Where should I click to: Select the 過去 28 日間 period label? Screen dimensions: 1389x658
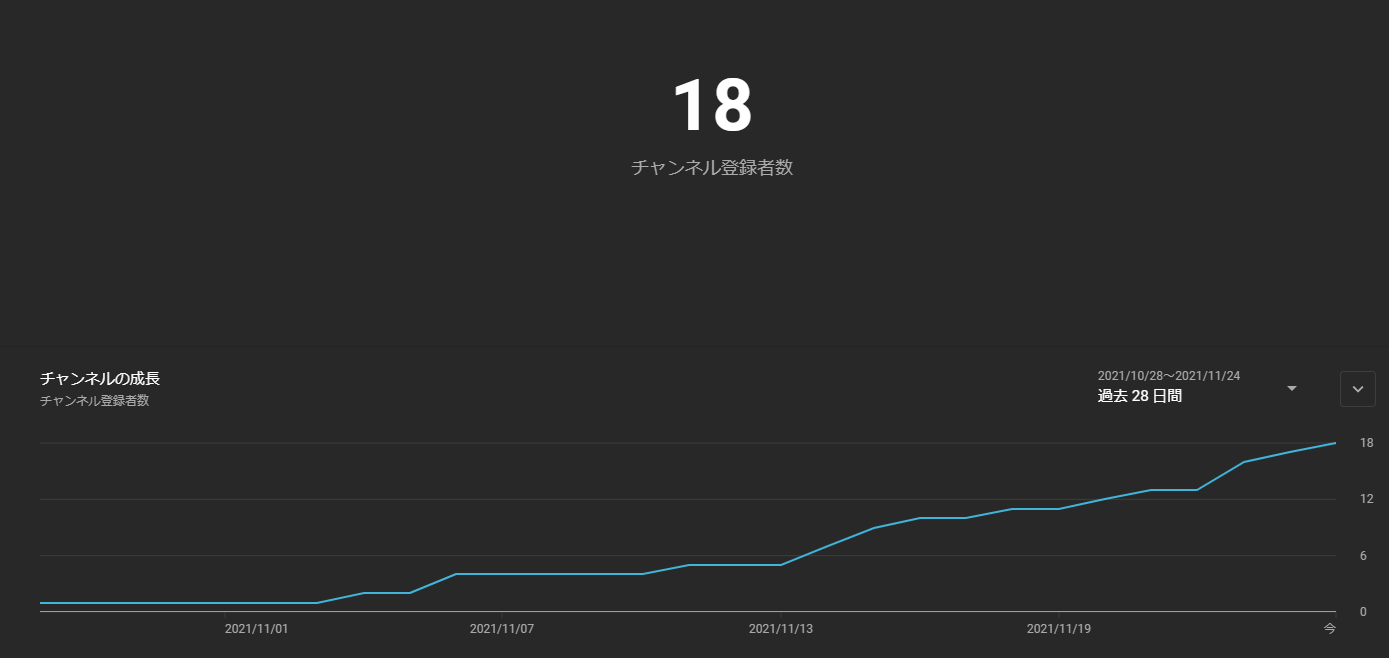[1139, 396]
